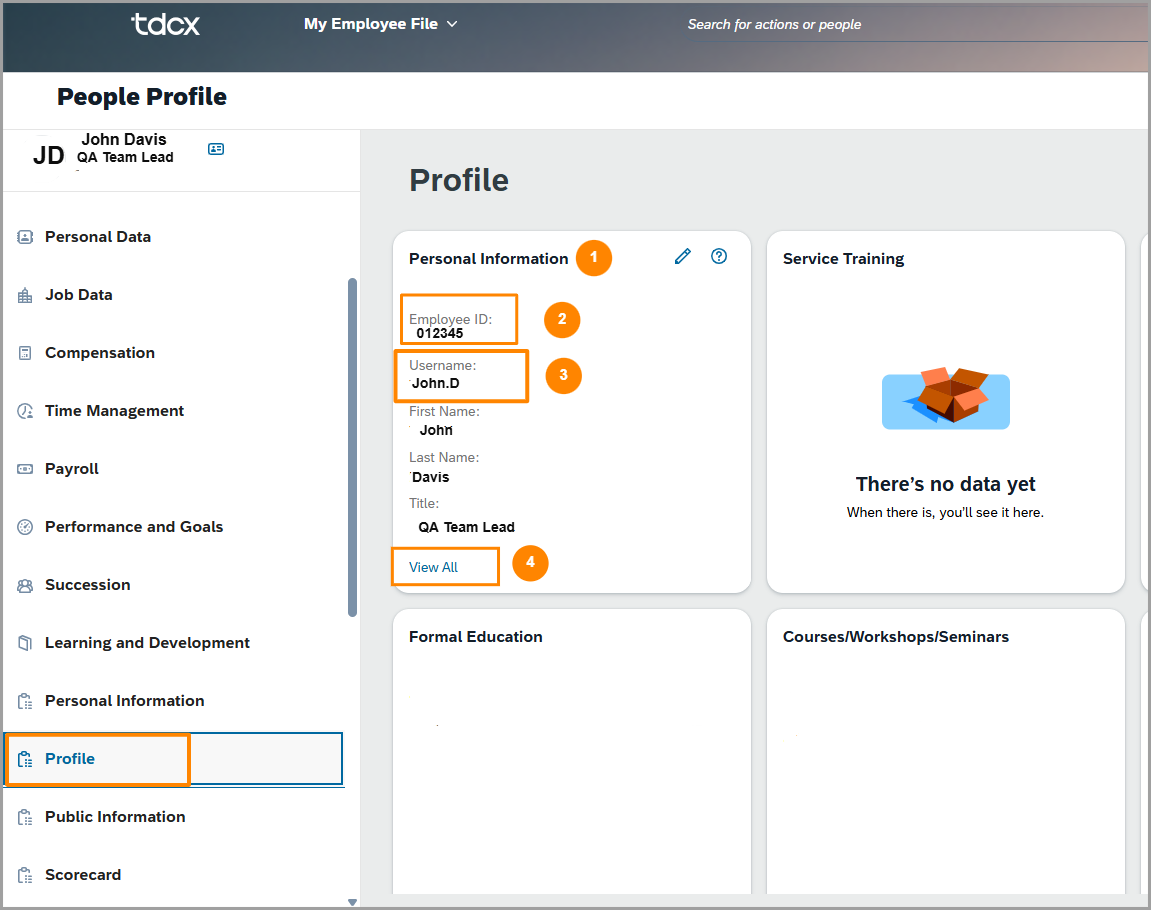This screenshot has height=910, width=1151.
Task: Expand the My Employee File dropdown
Action: [380, 24]
